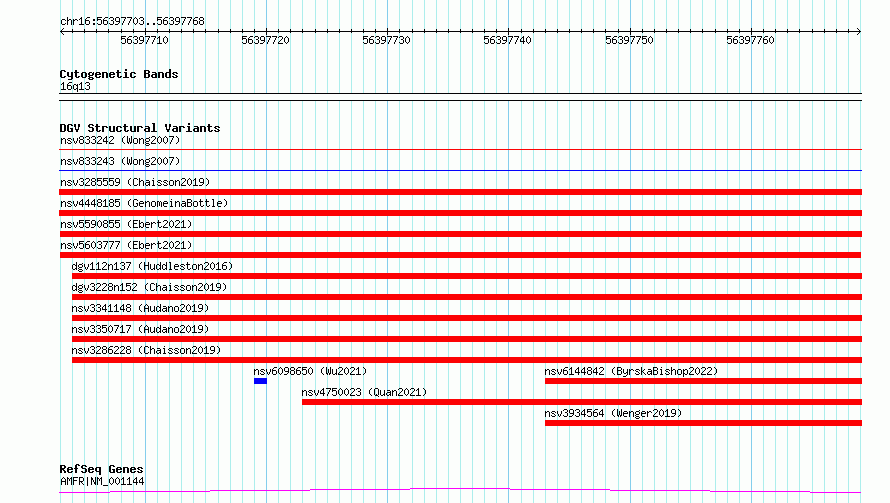Open the nsv6144842 (ByrskaBishop2022) variant
The width and height of the screenshot is (890, 503).
coord(631,371)
